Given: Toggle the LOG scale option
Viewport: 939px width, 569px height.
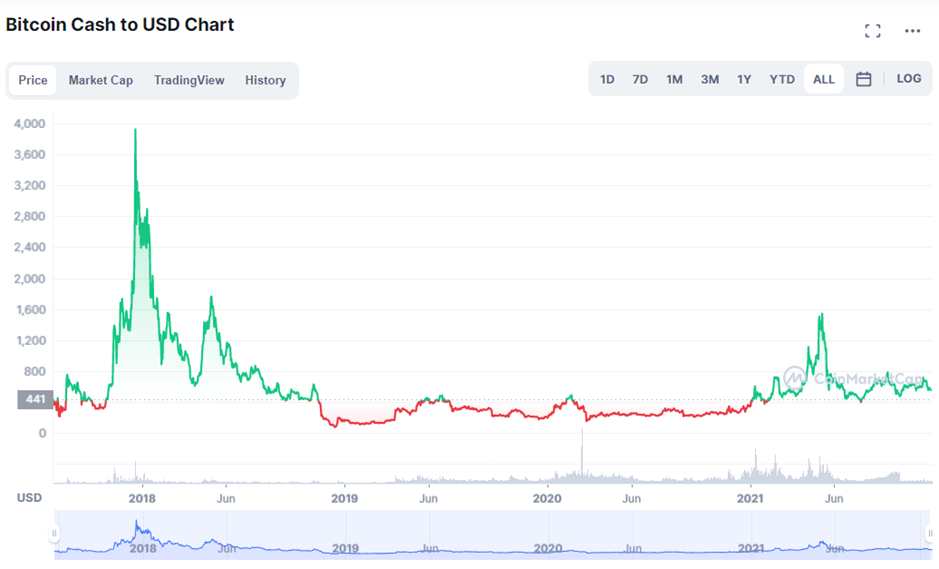Looking at the screenshot, I should (908, 78).
